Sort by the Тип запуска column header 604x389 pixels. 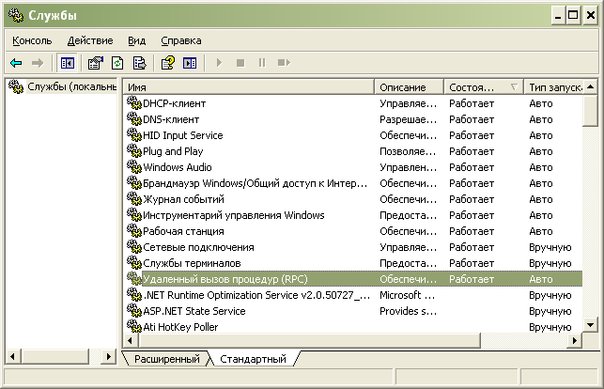553,87
